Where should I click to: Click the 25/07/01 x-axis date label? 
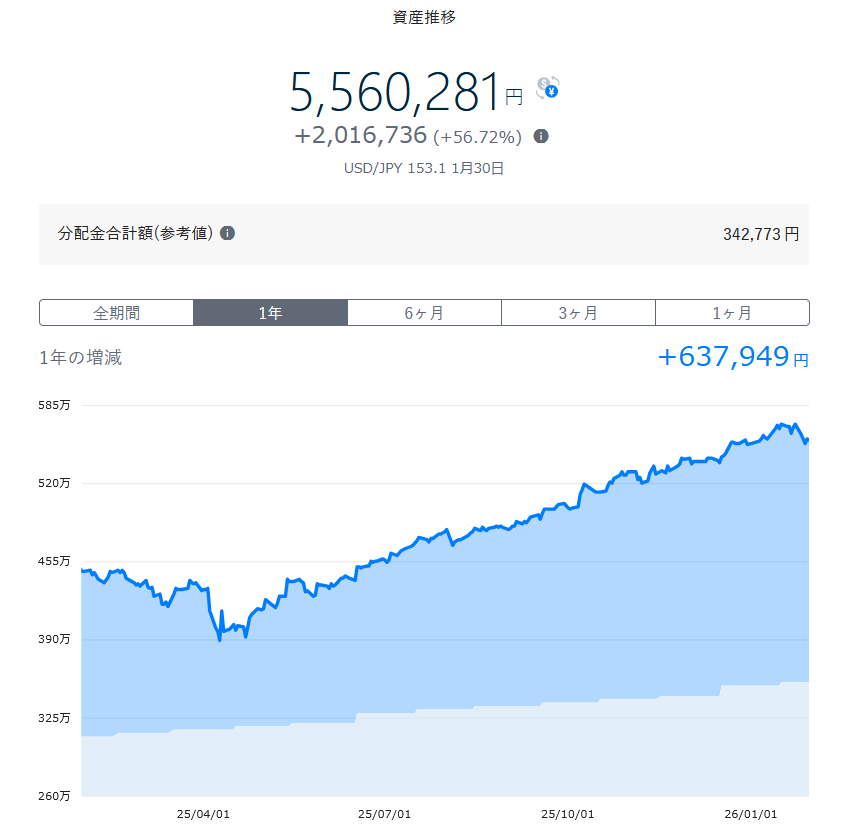tap(384, 815)
